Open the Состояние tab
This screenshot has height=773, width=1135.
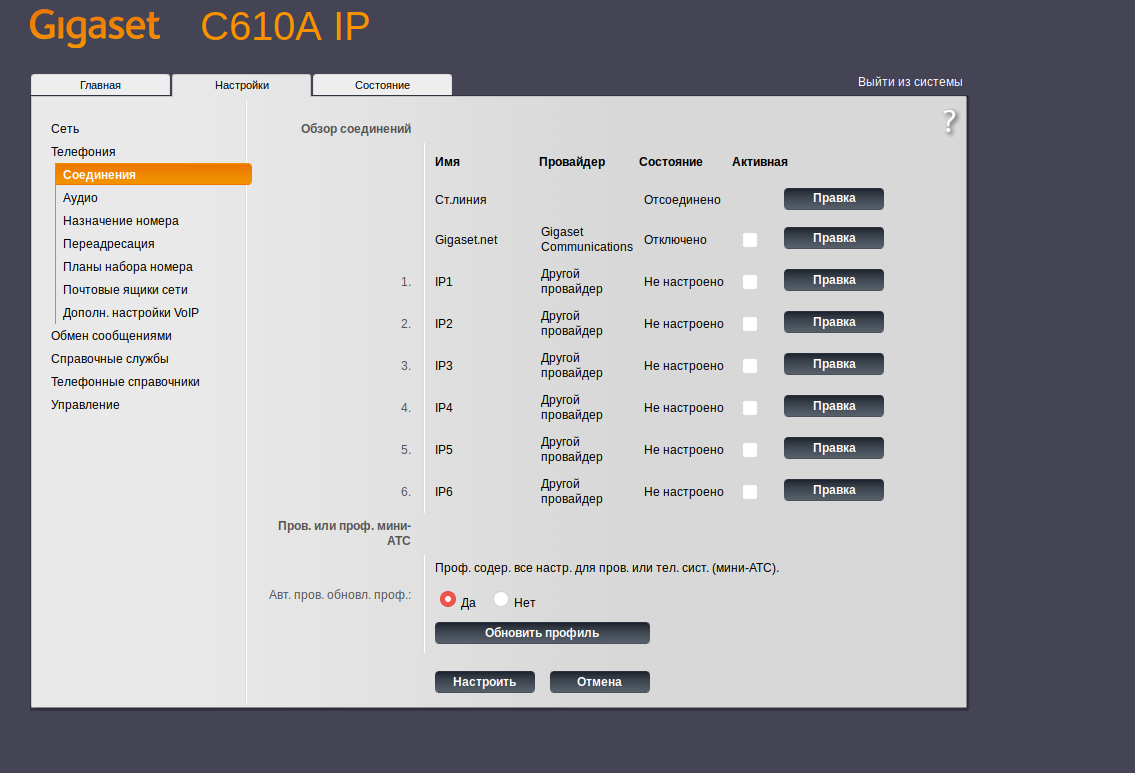tap(382, 85)
